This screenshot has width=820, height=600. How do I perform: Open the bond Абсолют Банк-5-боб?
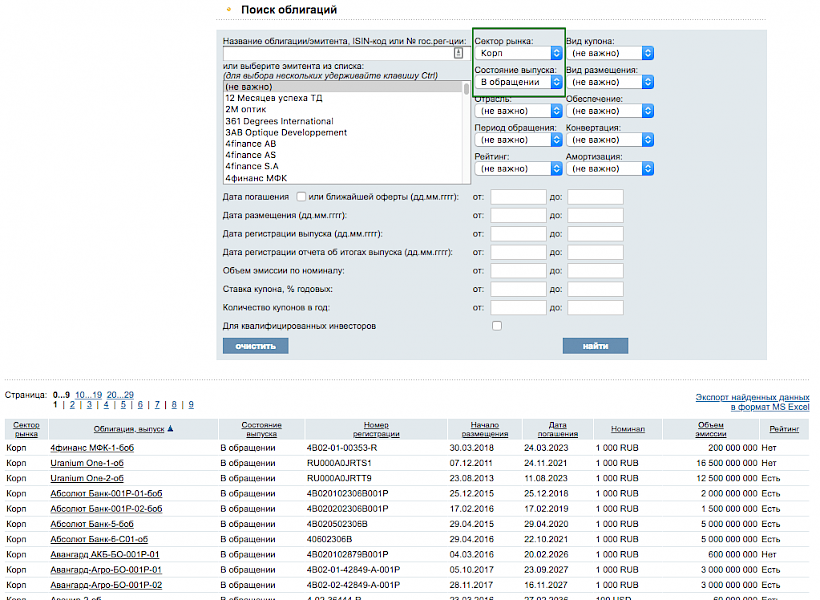[x=92, y=524]
